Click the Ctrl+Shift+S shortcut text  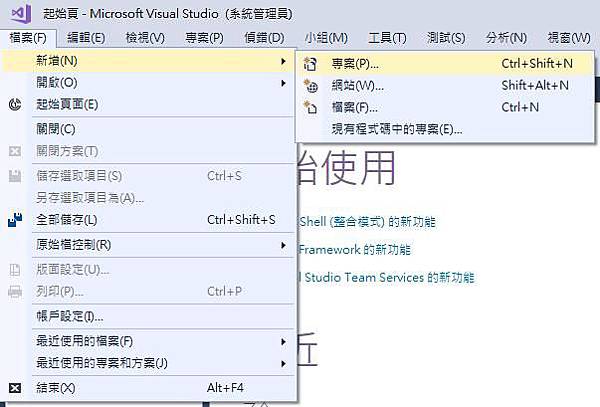(x=241, y=220)
